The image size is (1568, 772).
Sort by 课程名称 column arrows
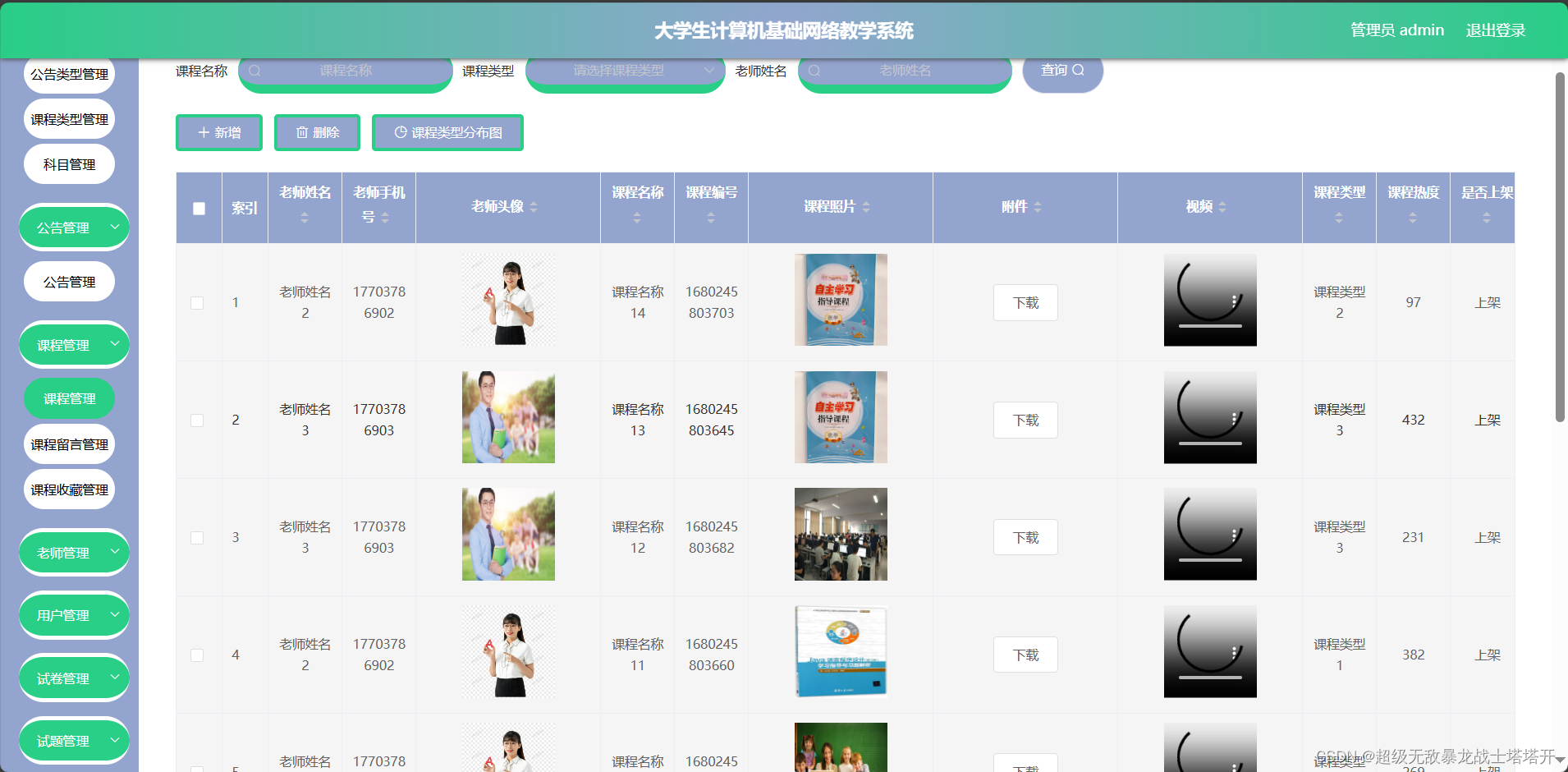(x=637, y=218)
